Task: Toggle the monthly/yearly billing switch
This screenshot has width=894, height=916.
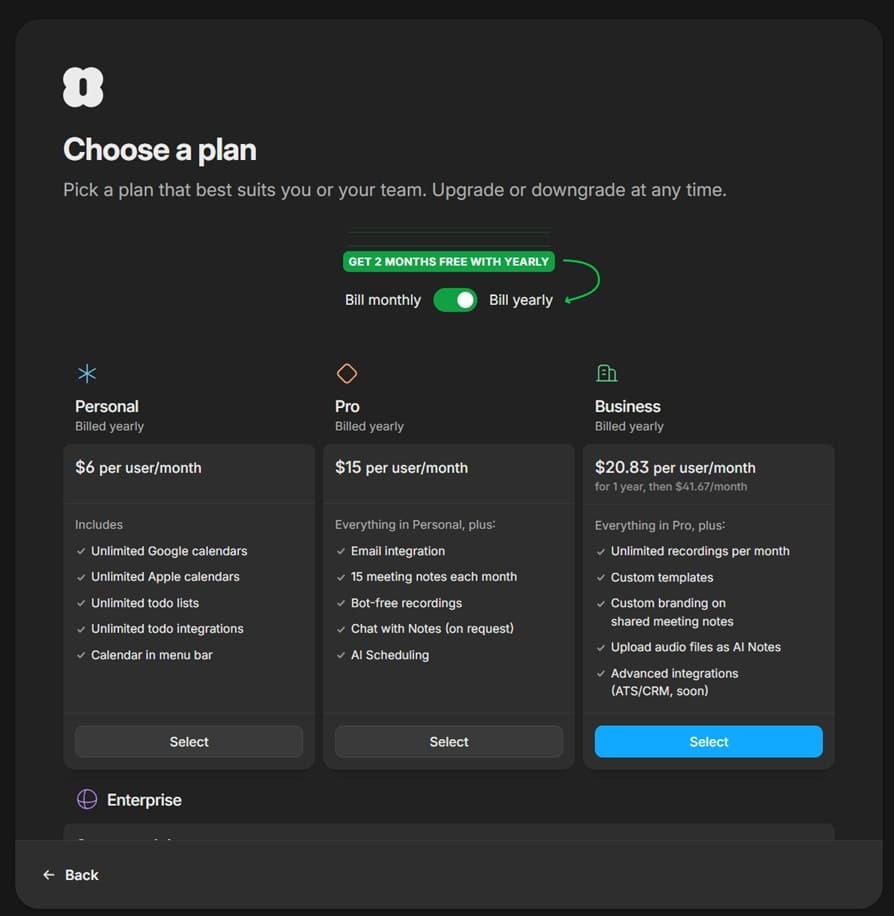Action: [x=455, y=300]
